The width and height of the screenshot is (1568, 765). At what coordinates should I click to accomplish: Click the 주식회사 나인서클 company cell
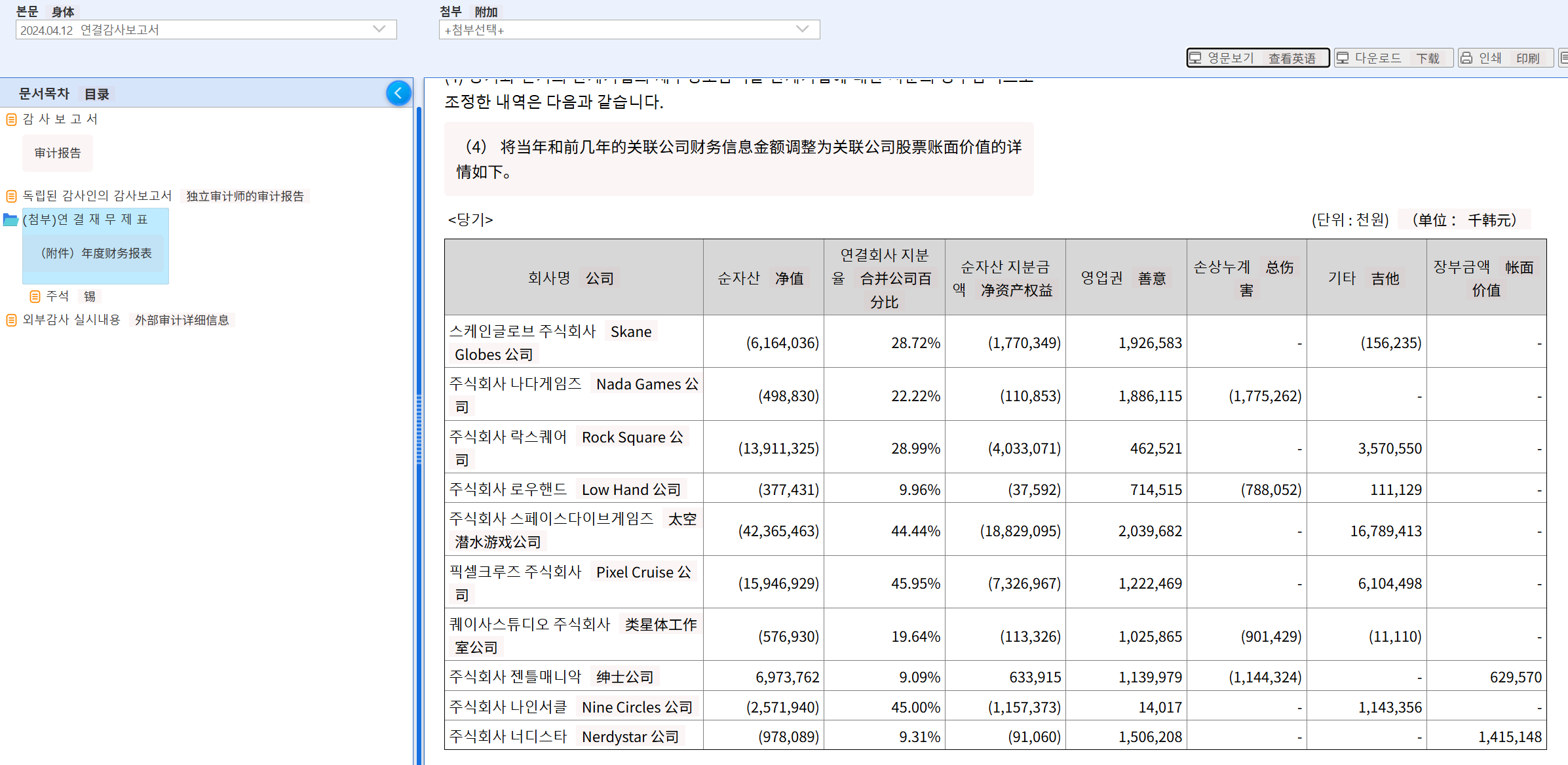point(574,707)
